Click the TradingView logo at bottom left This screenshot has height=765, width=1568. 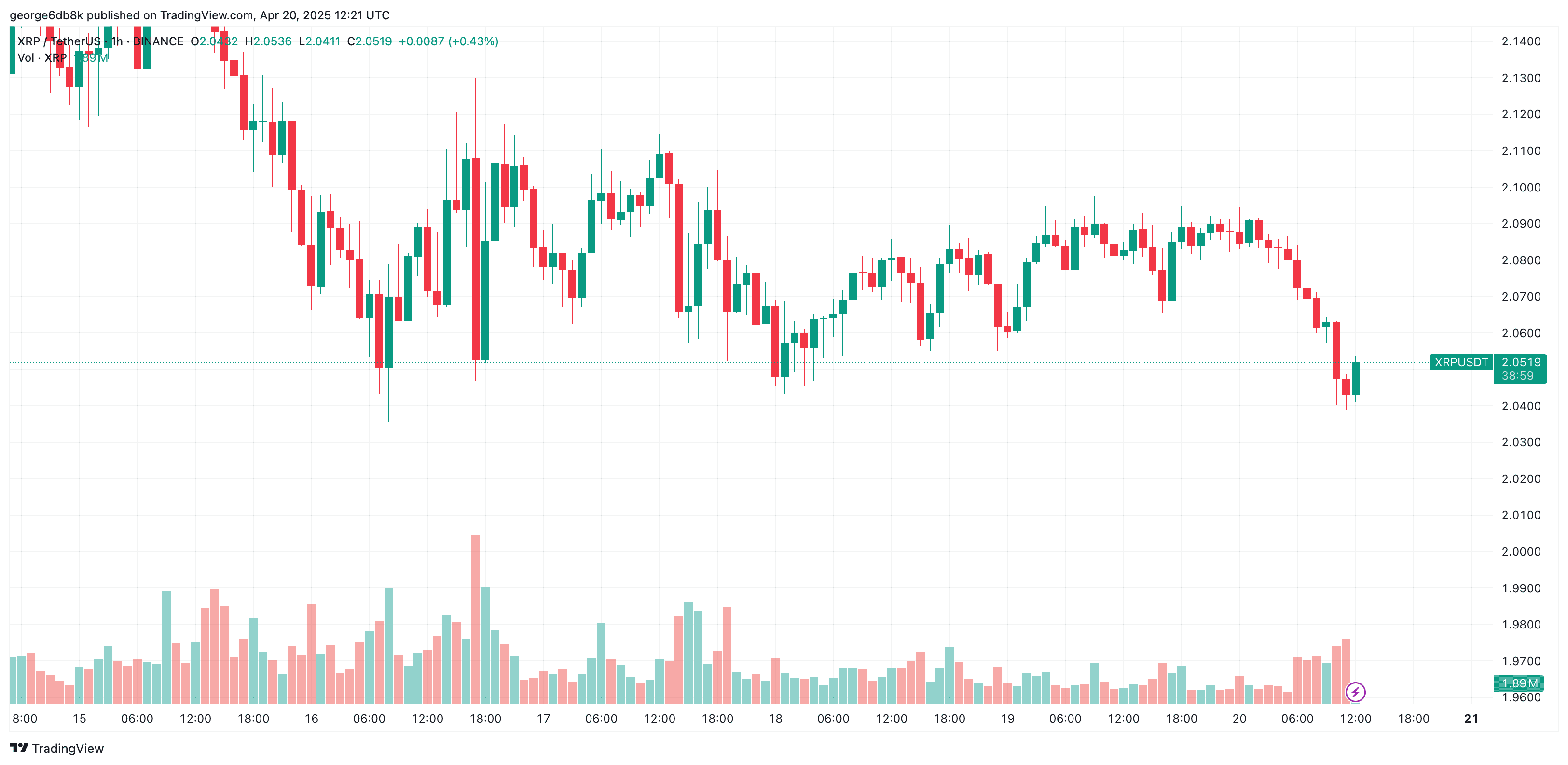tap(56, 749)
